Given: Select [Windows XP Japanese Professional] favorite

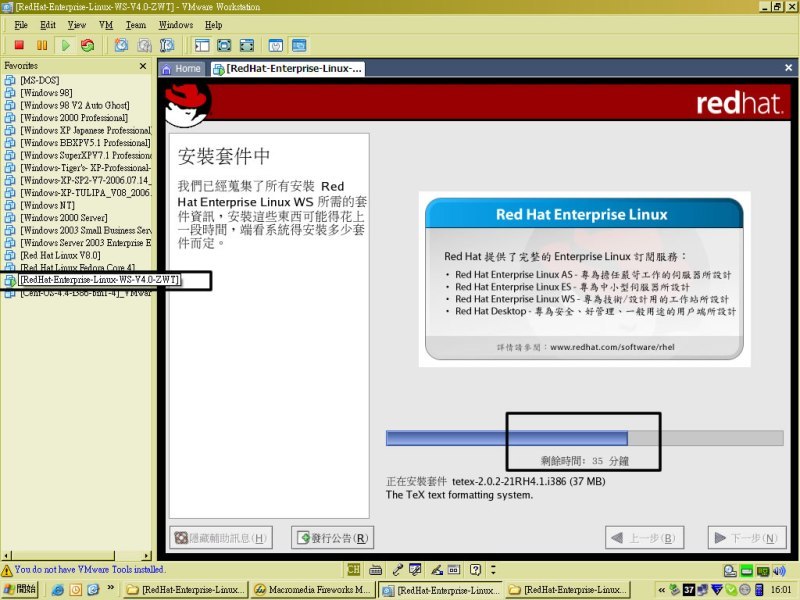Looking at the screenshot, I should (86, 130).
